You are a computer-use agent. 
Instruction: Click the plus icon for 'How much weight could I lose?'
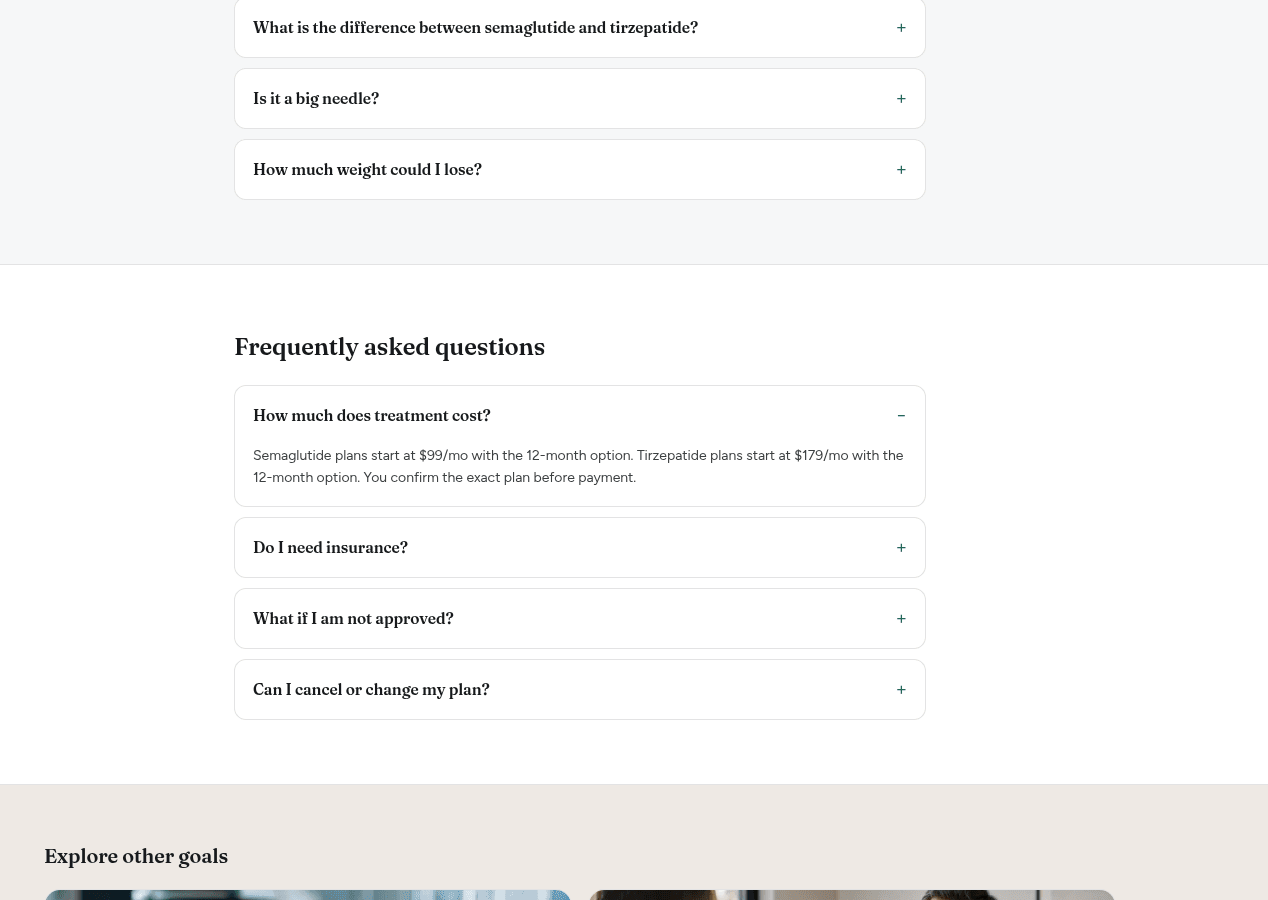(901, 170)
